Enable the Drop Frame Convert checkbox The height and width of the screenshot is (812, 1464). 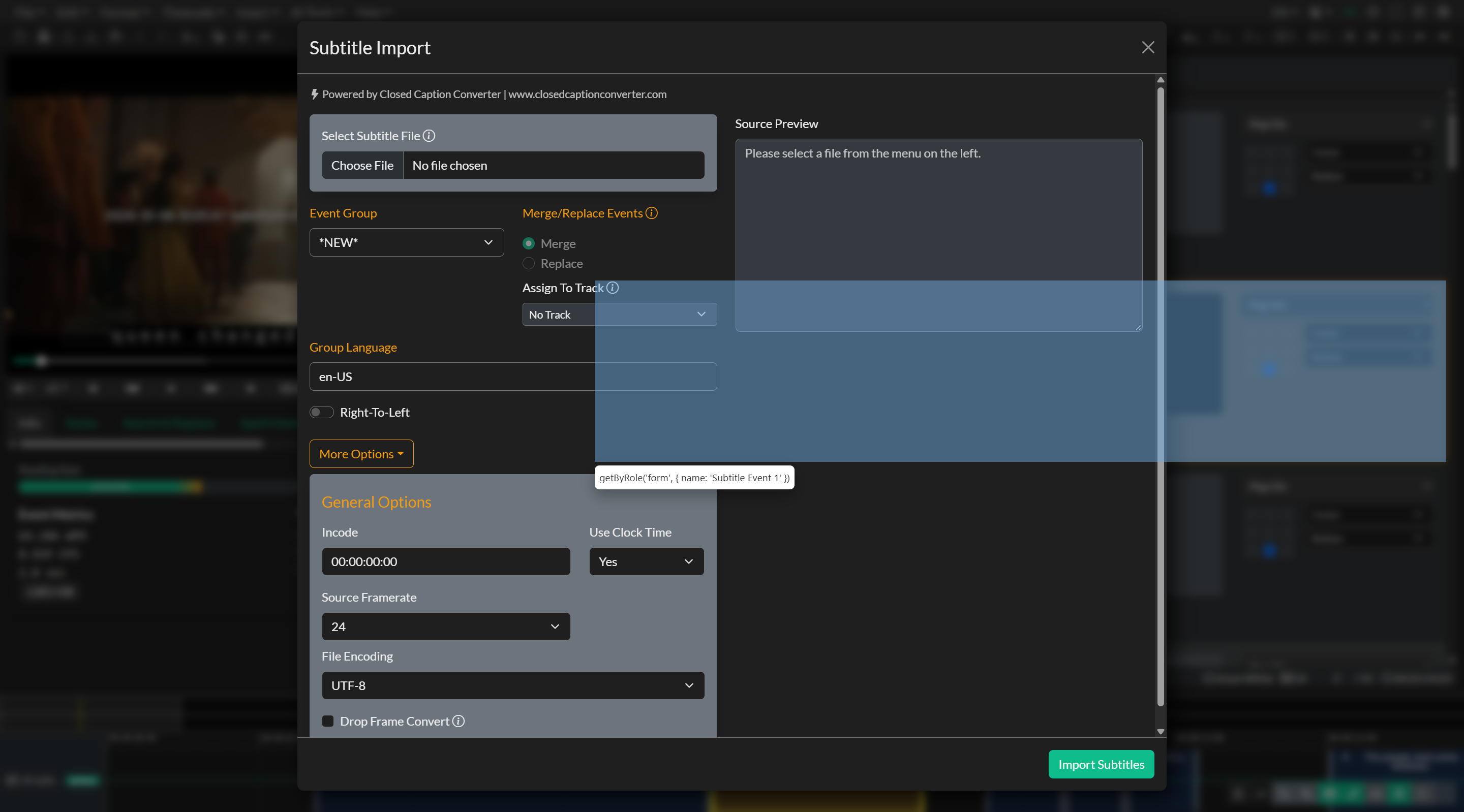(x=328, y=721)
